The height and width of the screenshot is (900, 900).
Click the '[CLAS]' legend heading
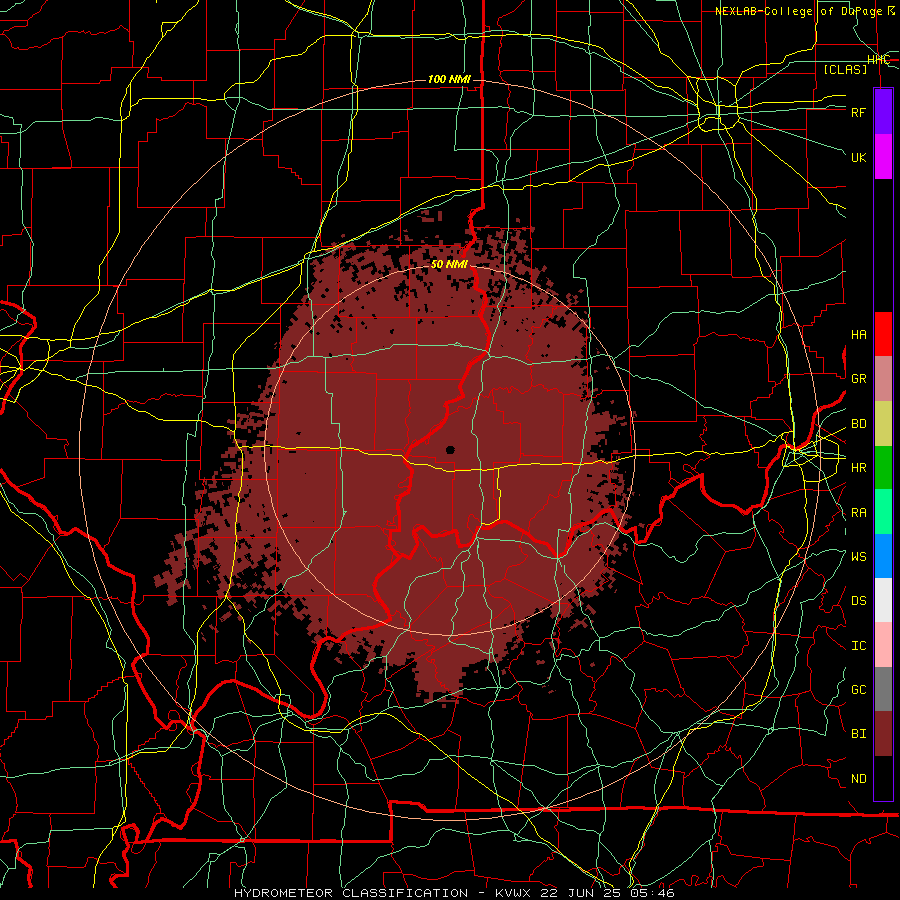pos(845,69)
